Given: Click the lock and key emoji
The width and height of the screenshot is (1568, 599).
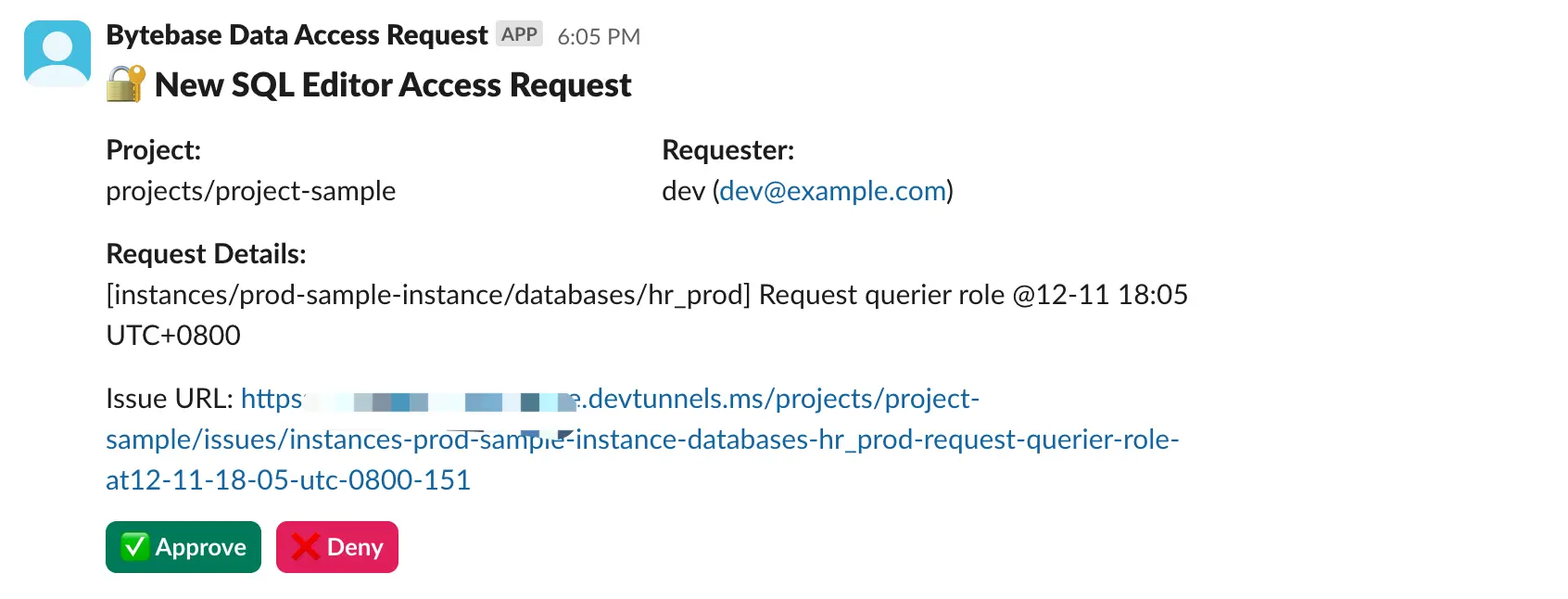Looking at the screenshot, I should click(126, 84).
